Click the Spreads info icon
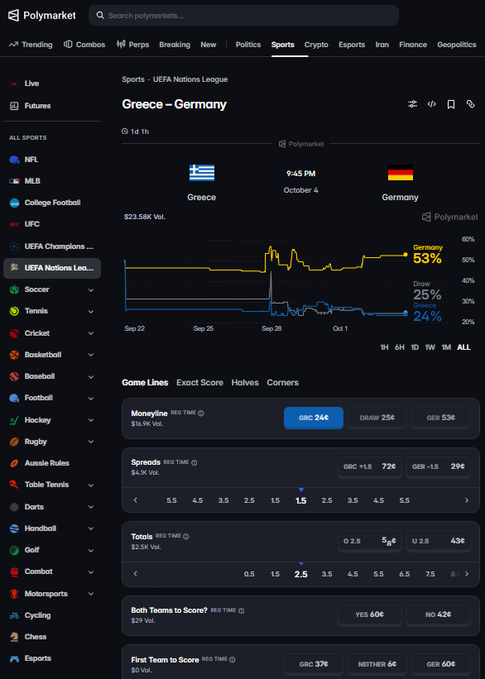485x679 pixels. click(194, 462)
